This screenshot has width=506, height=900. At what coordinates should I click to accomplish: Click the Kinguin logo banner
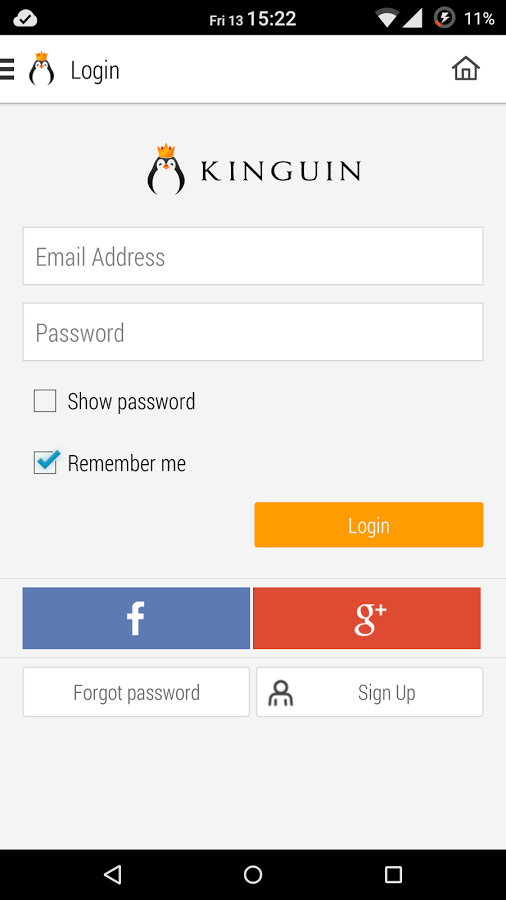coord(254,169)
